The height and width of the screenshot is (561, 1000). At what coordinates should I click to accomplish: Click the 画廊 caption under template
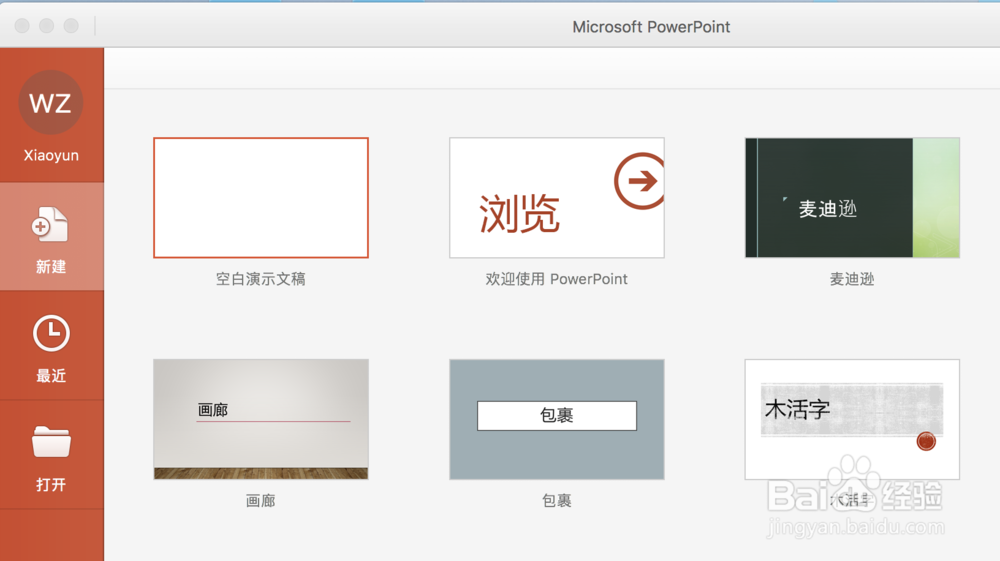coord(261,500)
